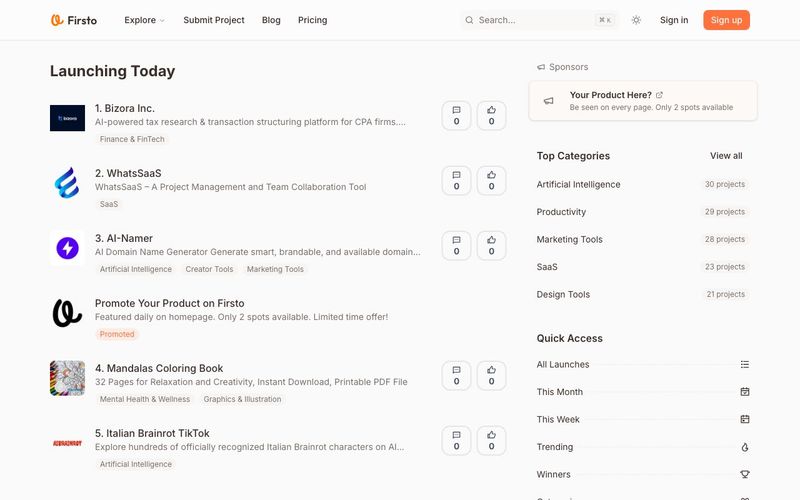Click the Sign in link
This screenshot has height=500, width=800.
pyautogui.click(x=674, y=20)
